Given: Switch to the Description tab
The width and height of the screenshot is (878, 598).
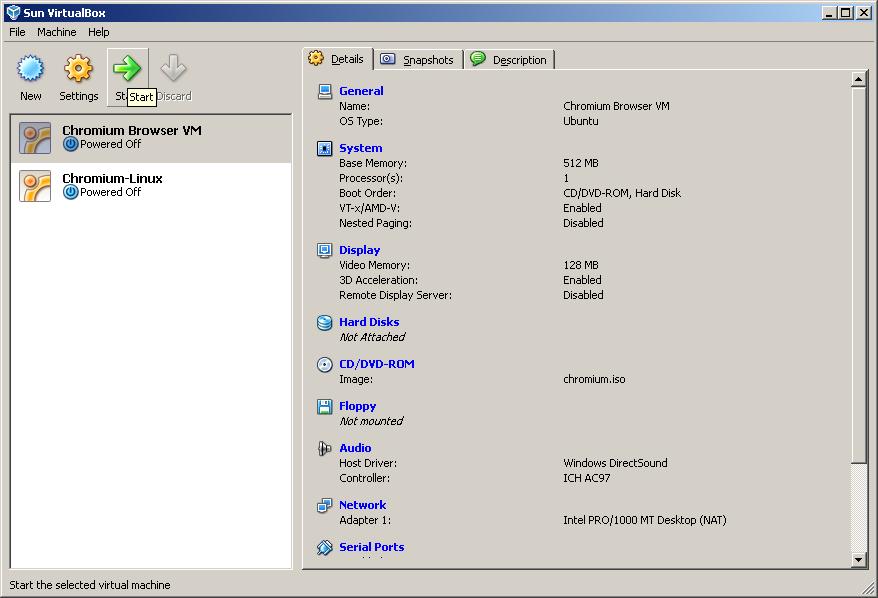Looking at the screenshot, I should [x=510, y=60].
